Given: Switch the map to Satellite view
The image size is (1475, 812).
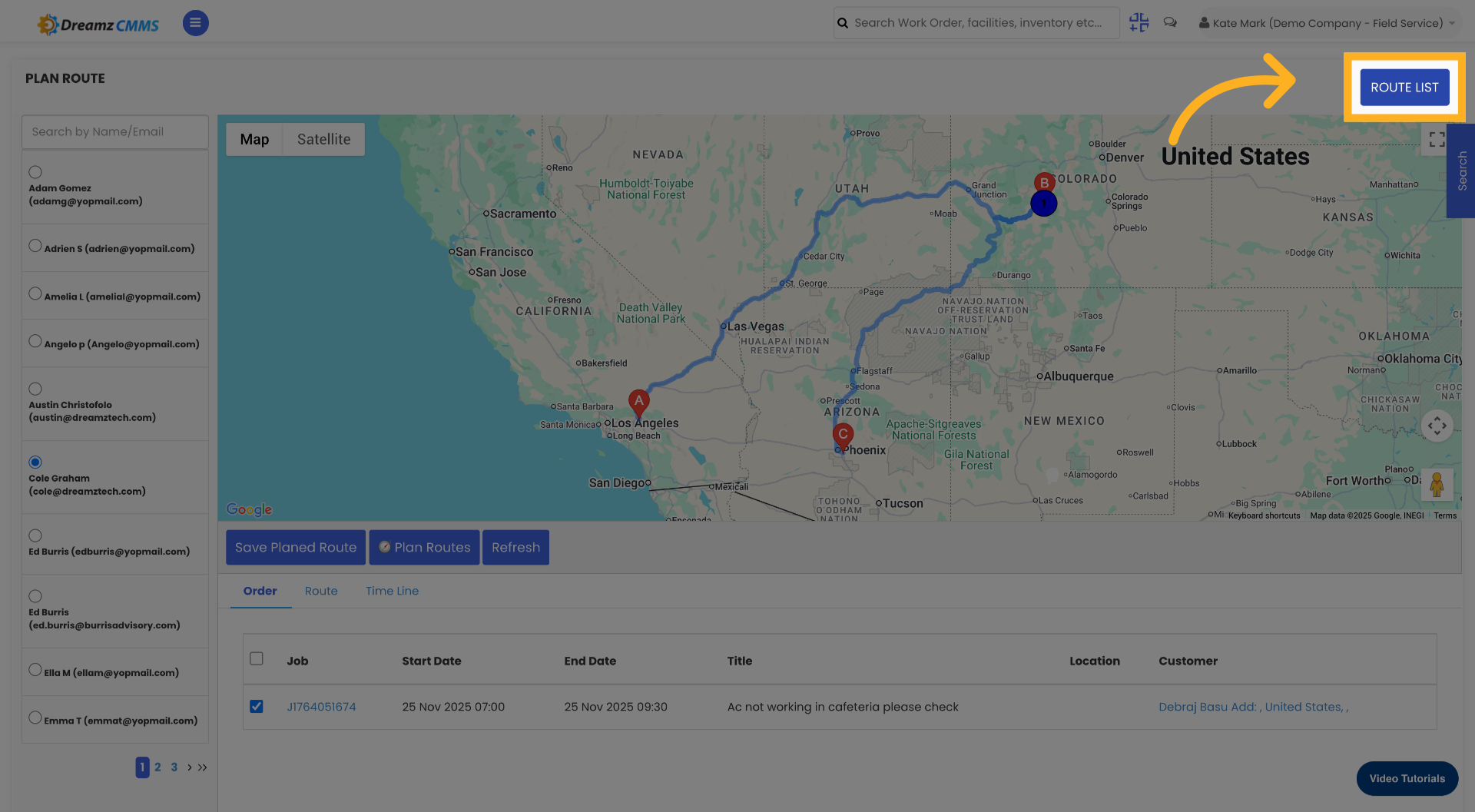Looking at the screenshot, I should (x=323, y=139).
